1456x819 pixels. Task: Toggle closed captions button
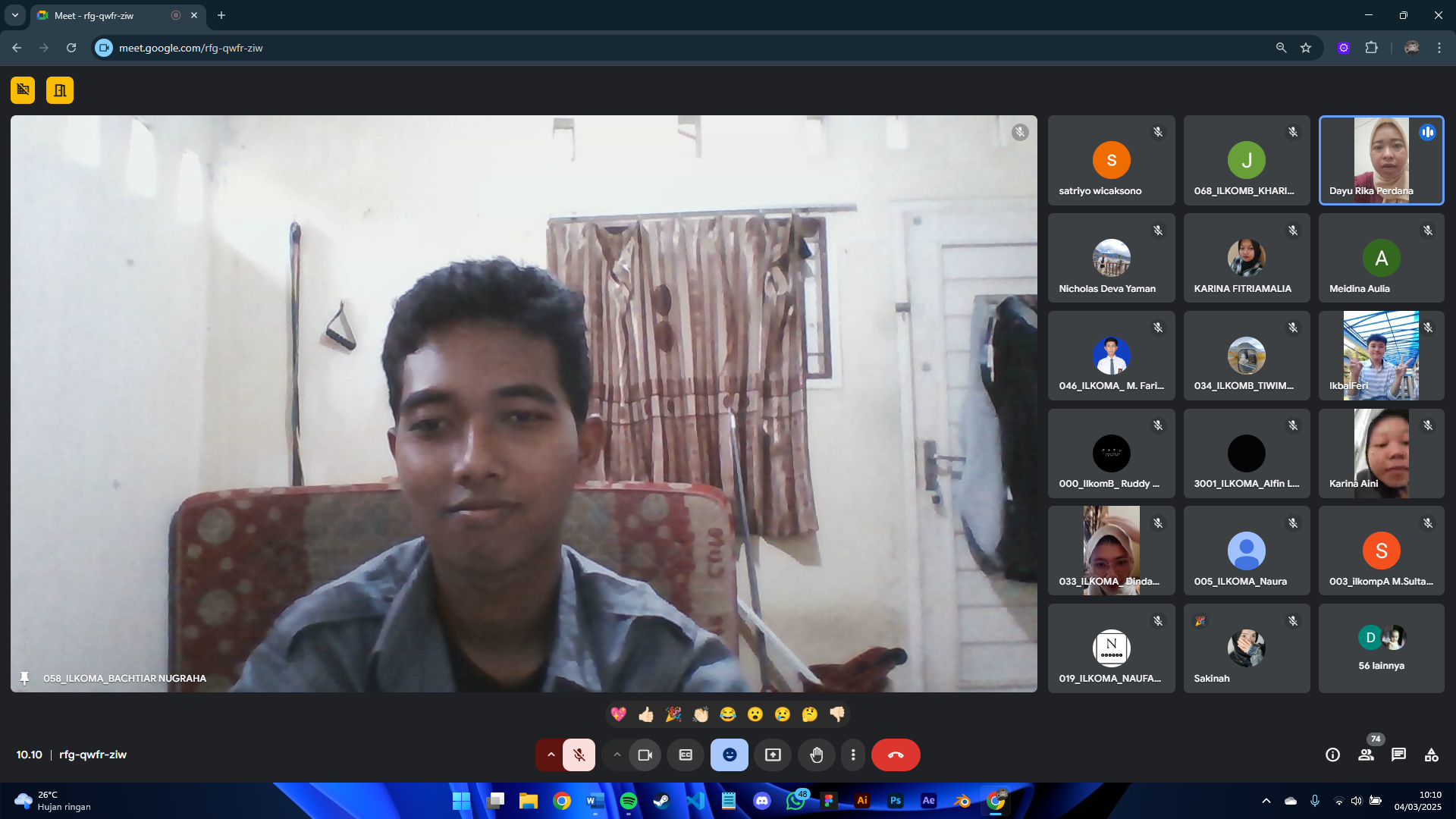coord(686,755)
